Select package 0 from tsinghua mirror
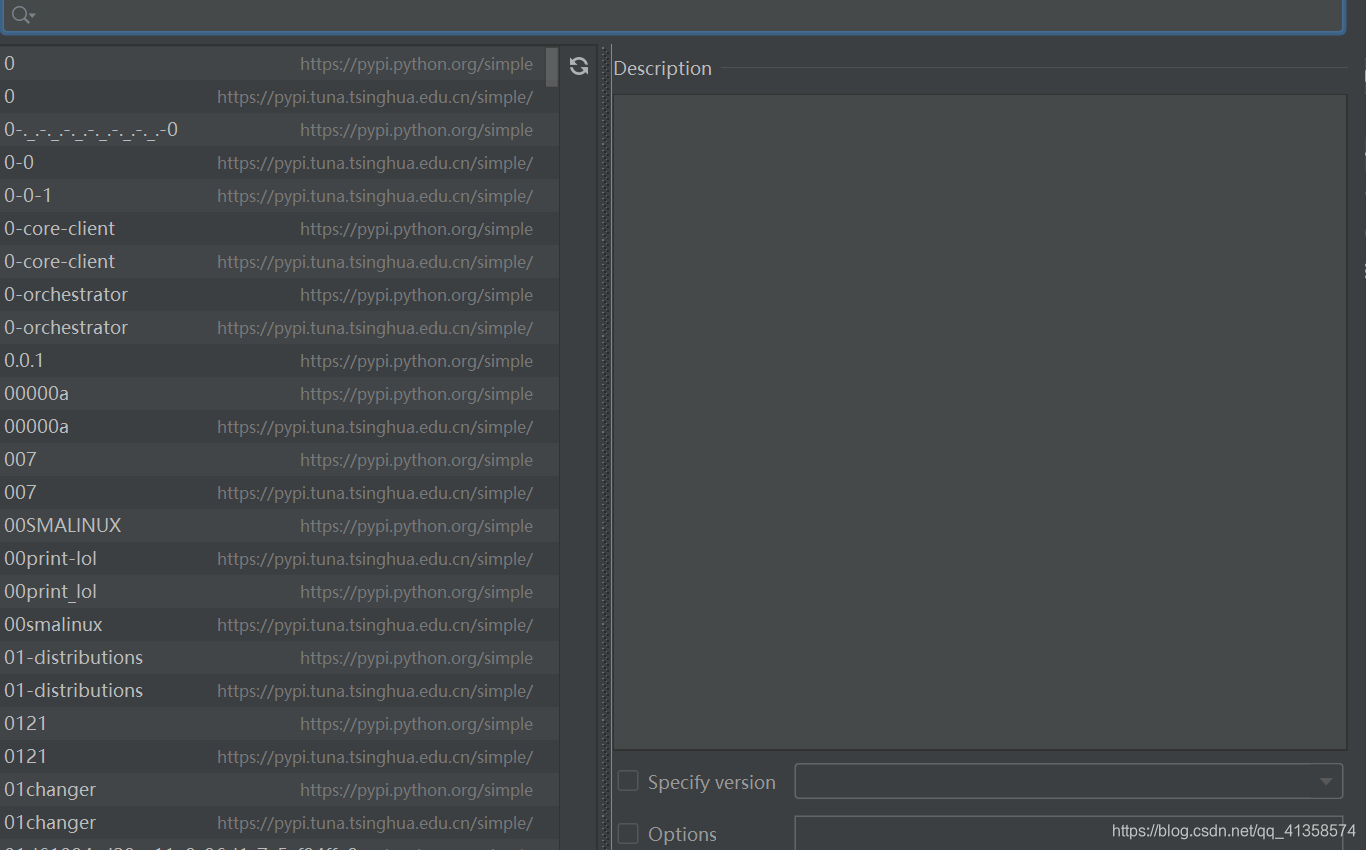 click(x=279, y=97)
